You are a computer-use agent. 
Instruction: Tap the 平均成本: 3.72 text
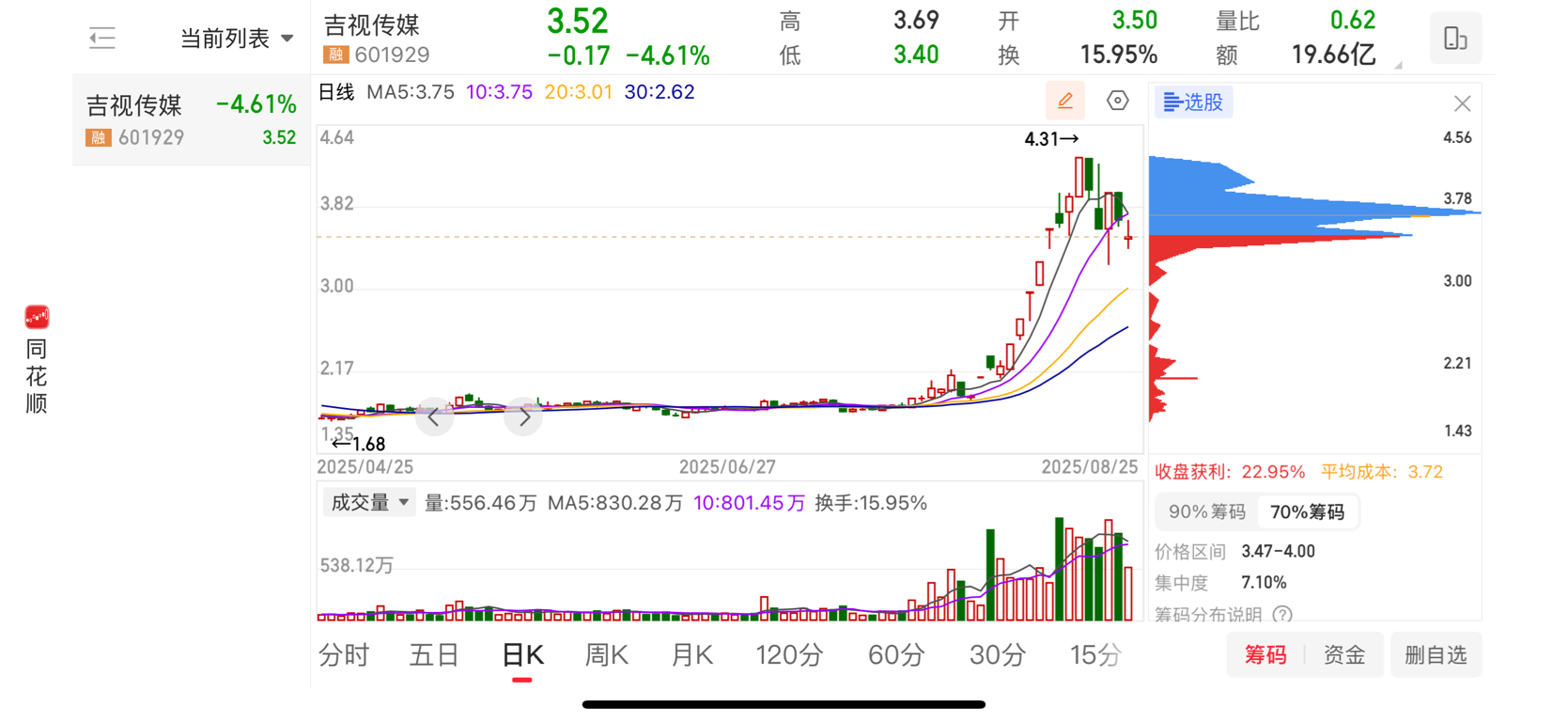click(1382, 472)
